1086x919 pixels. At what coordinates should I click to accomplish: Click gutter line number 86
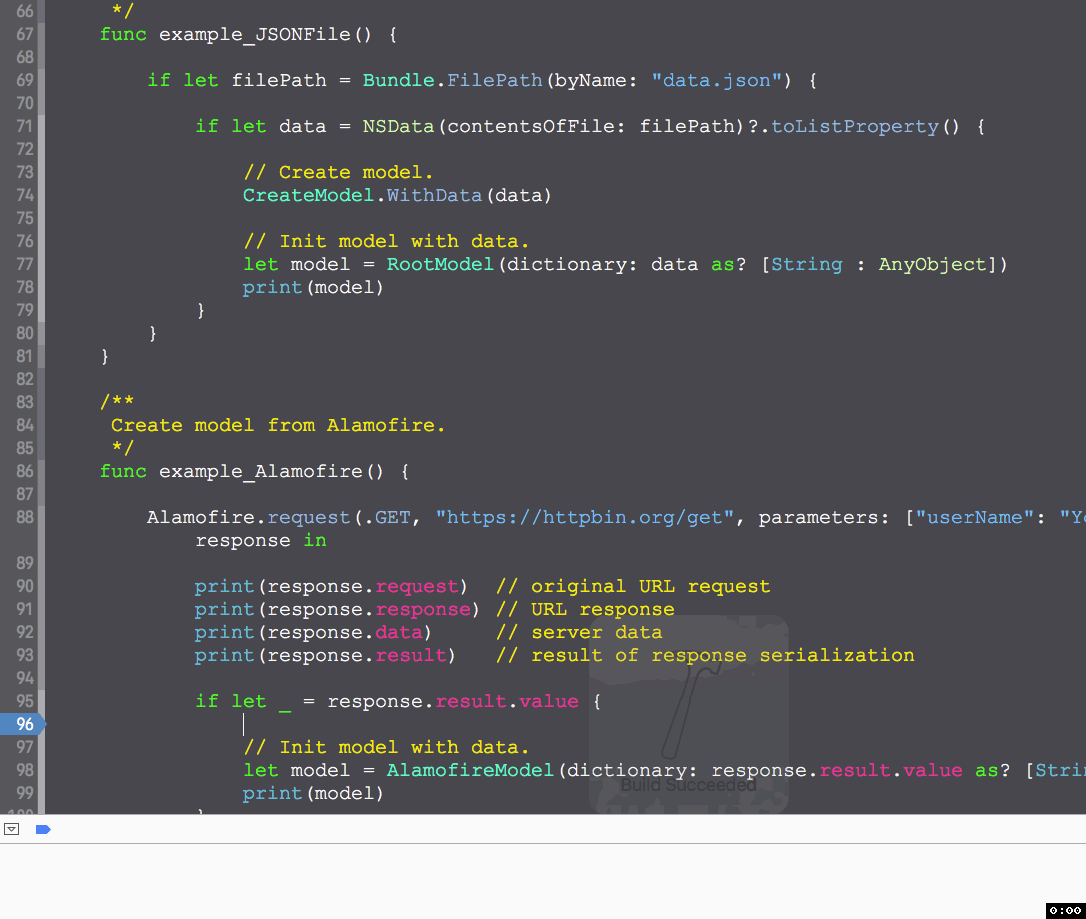coord(25,471)
